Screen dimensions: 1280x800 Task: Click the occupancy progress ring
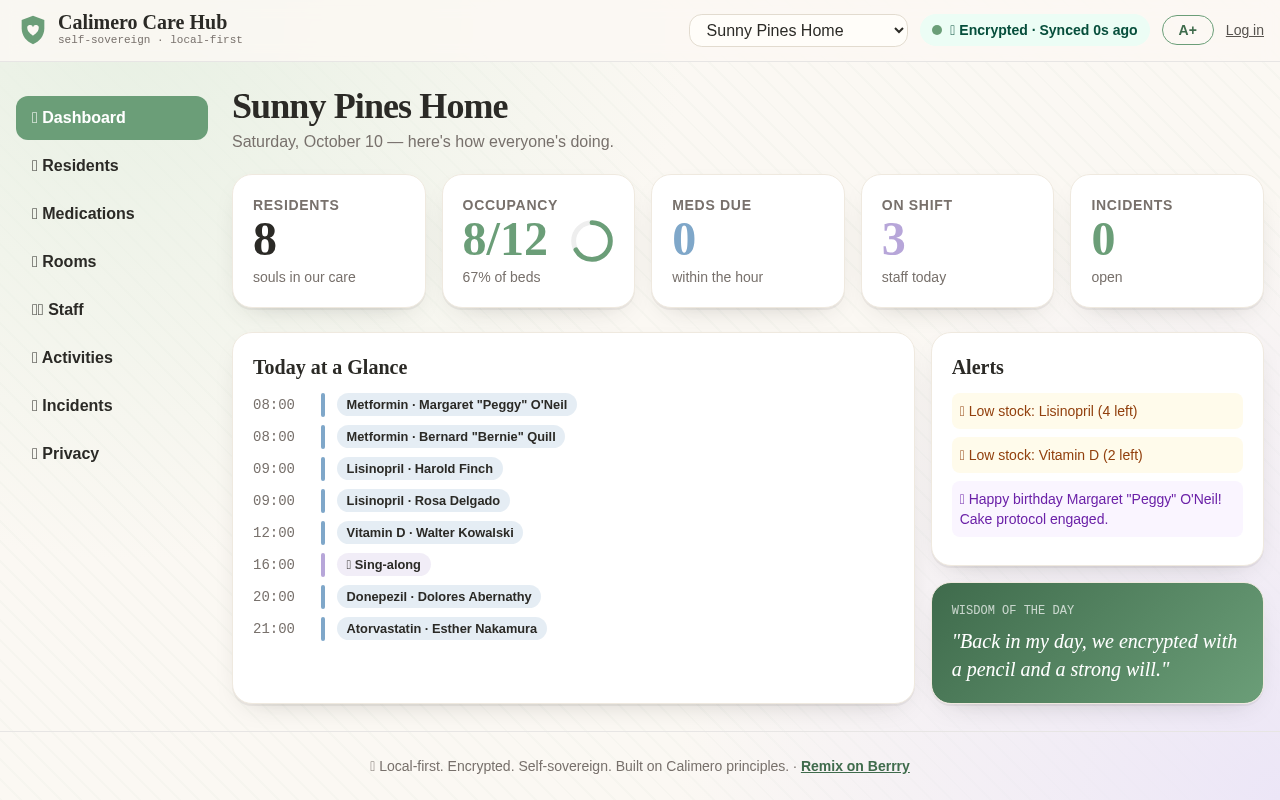click(592, 241)
